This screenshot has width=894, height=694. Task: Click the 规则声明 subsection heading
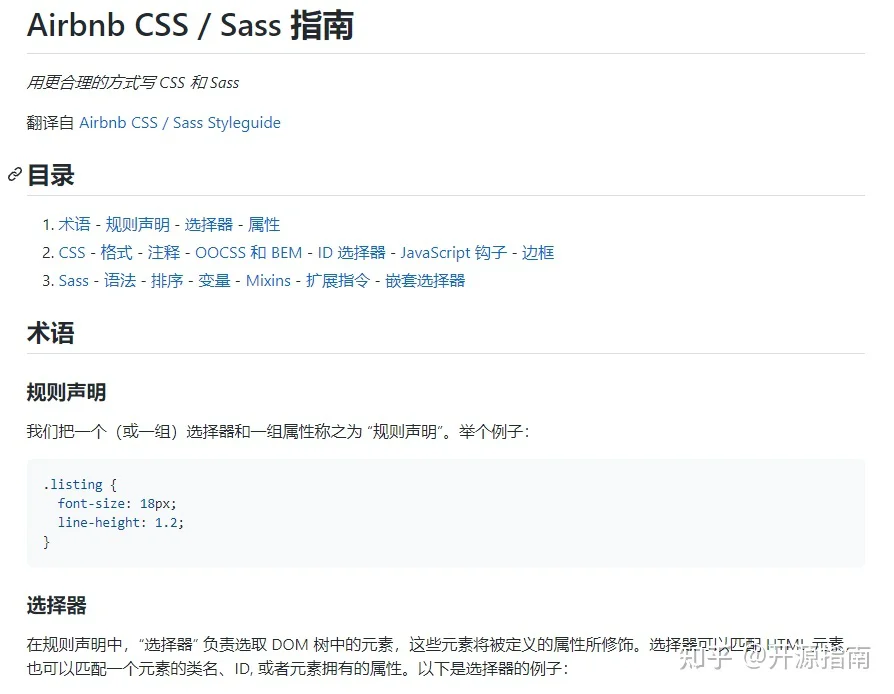point(66,392)
